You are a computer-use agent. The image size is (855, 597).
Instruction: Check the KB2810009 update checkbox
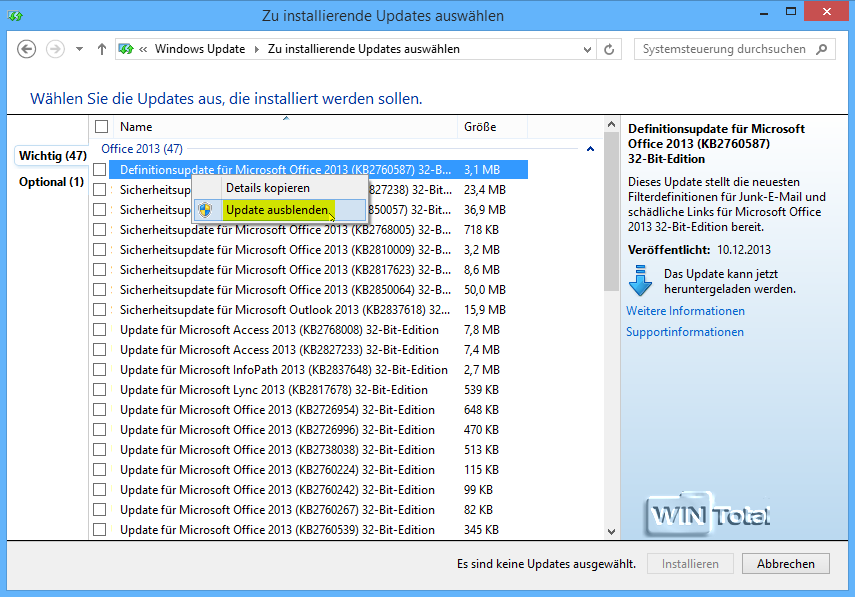pos(99,250)
